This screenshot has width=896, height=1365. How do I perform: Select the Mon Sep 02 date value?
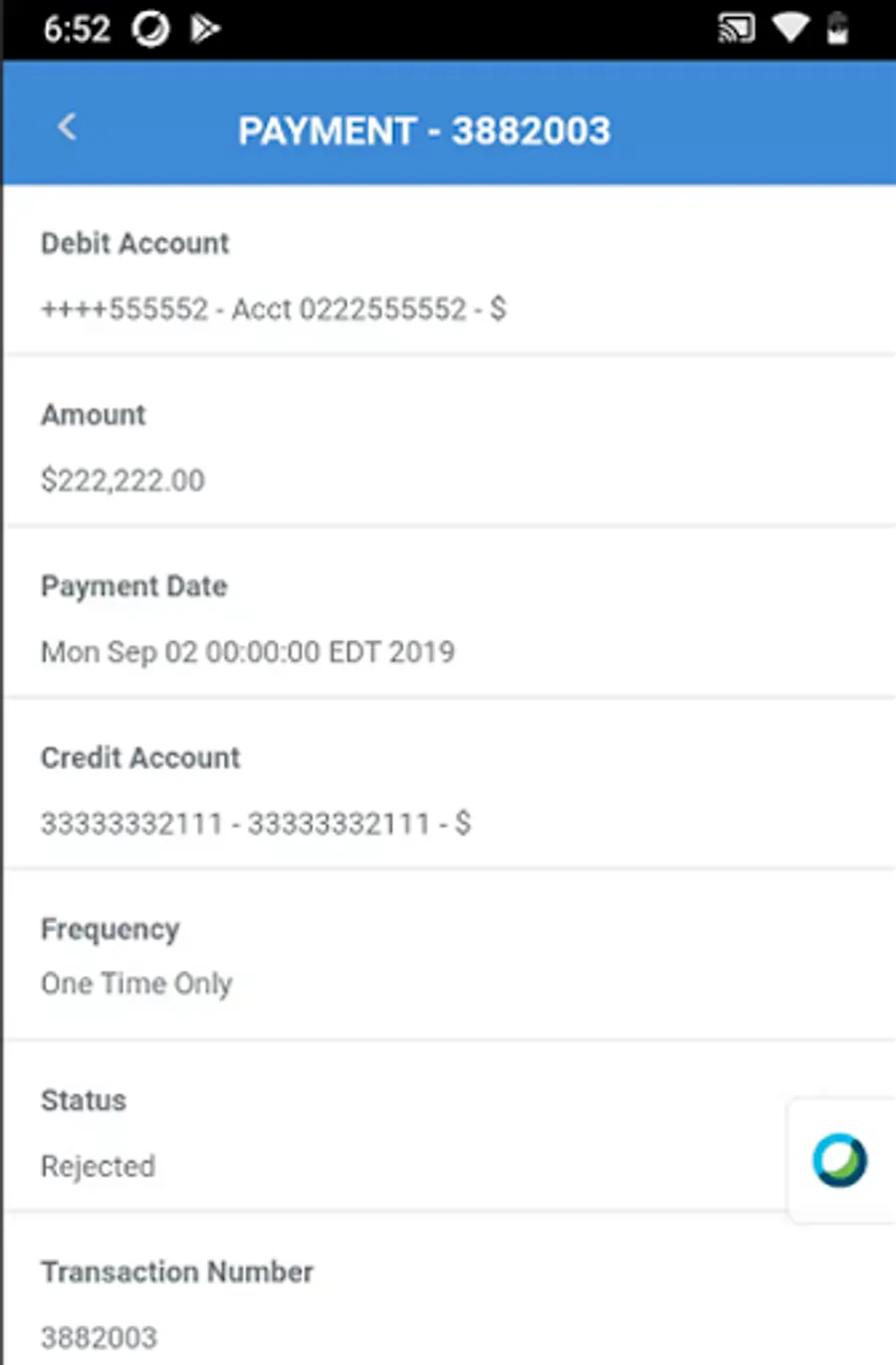click(x=248, y=652)
